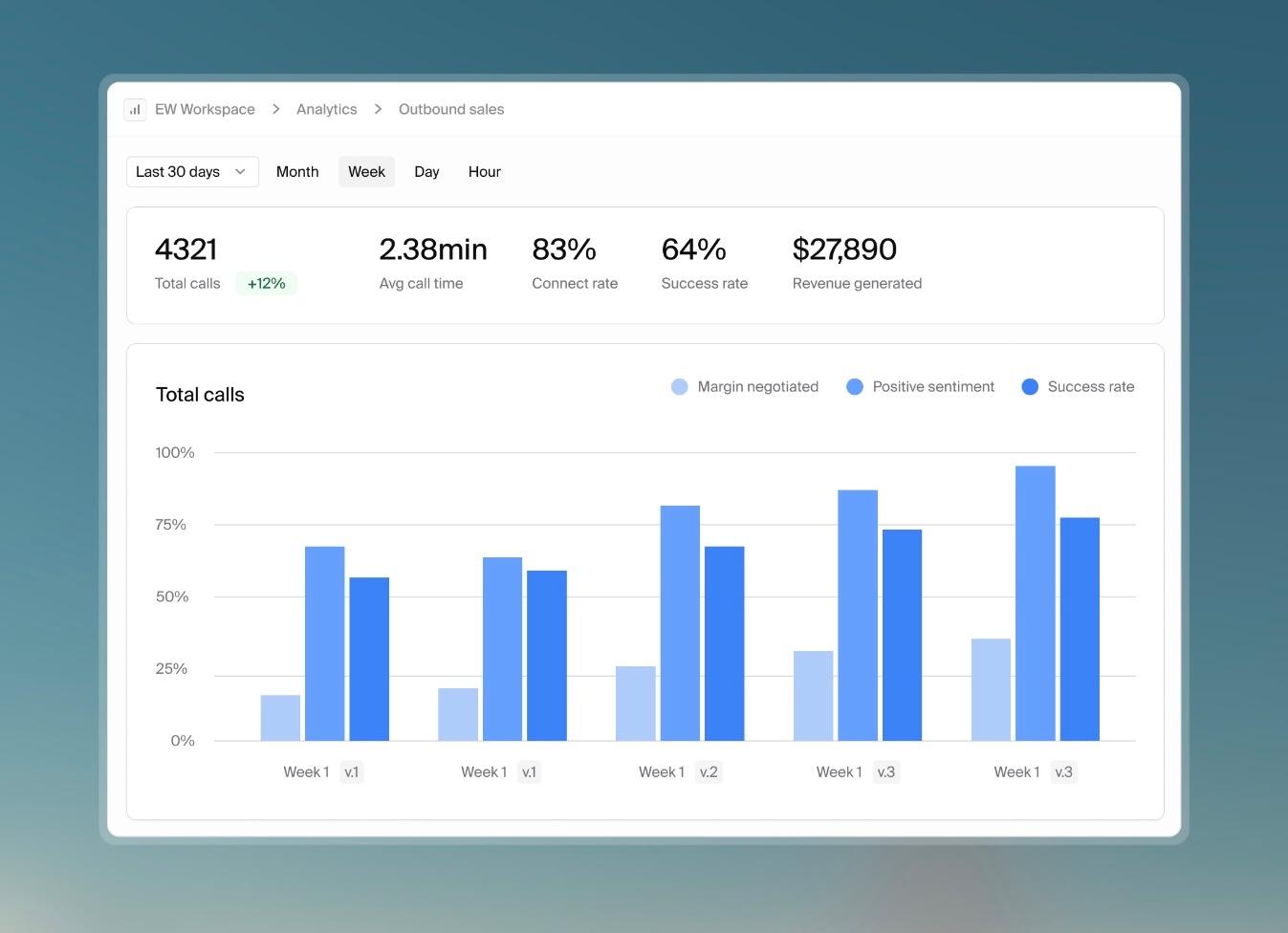Switch to the Month view tab

point(297,171)
